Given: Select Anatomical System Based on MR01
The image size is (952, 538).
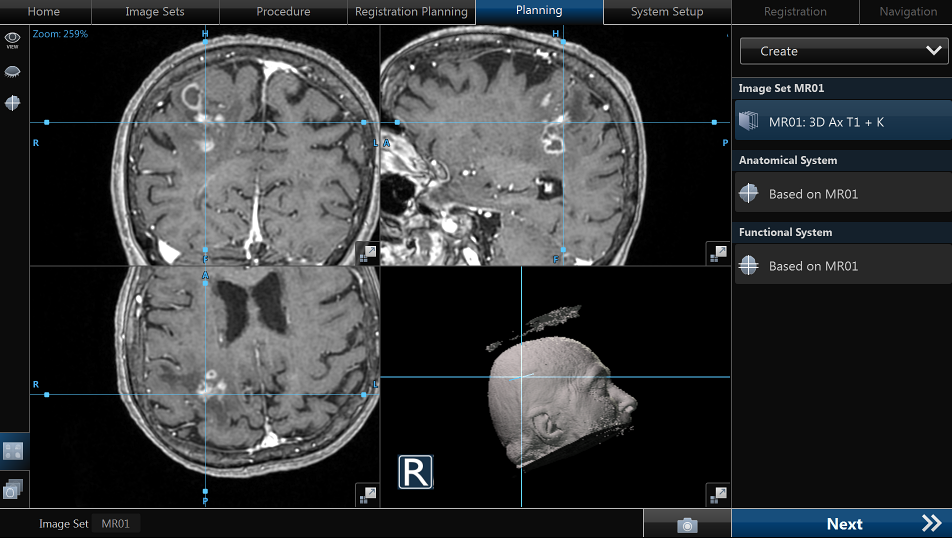Looking at the screenshot, I should (x=842, y=194).
